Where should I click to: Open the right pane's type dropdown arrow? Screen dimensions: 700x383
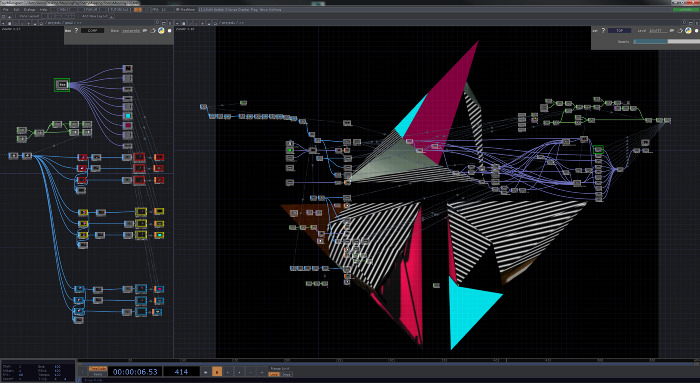(x=178, y=23)
